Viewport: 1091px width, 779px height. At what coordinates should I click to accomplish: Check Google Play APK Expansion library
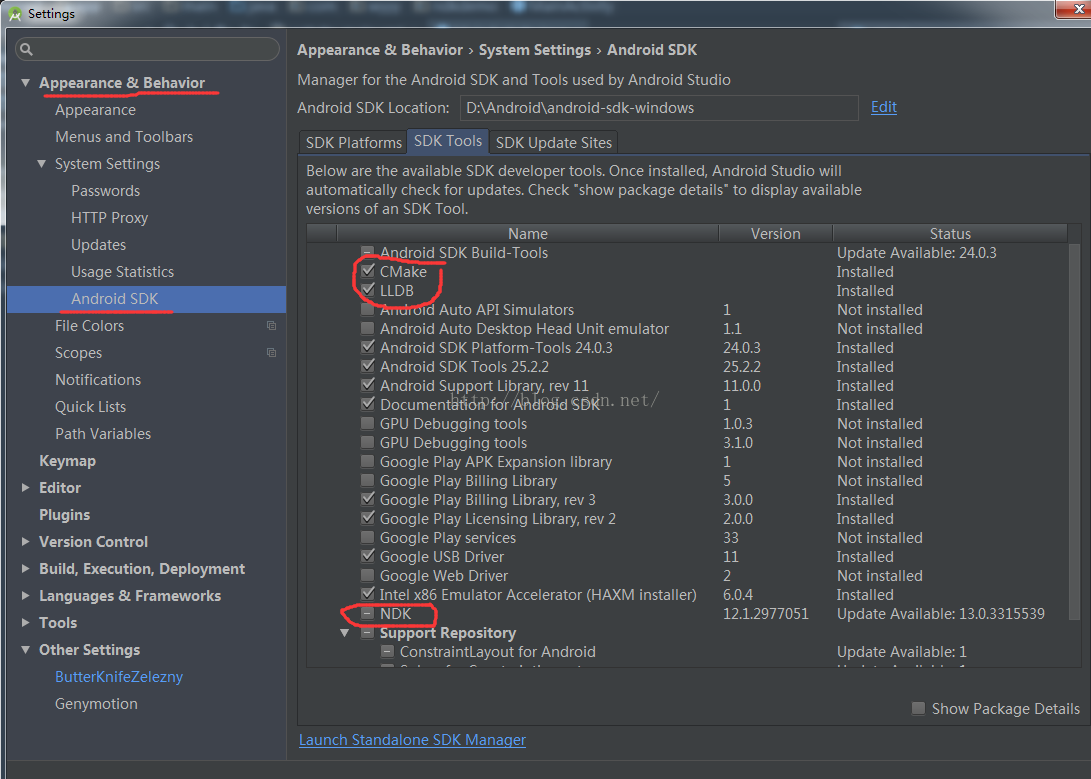[x=368, y=461]
